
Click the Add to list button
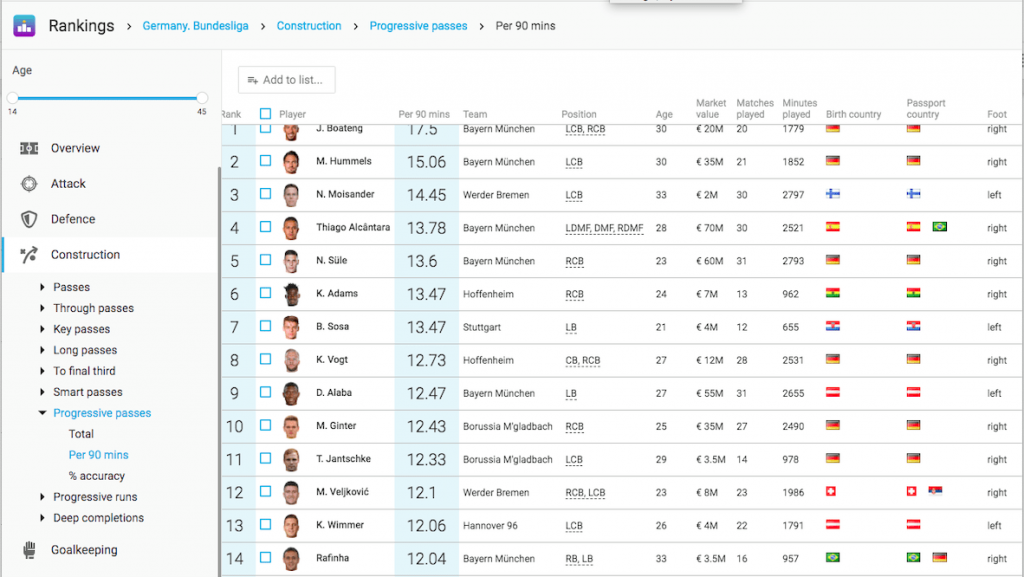(x=287, y=80)
